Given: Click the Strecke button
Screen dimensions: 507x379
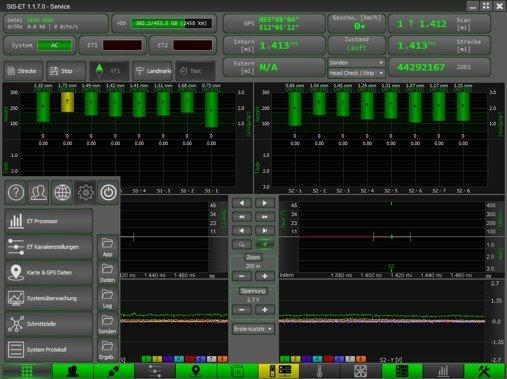Looking at the screenshot, I should click(23, 71).
